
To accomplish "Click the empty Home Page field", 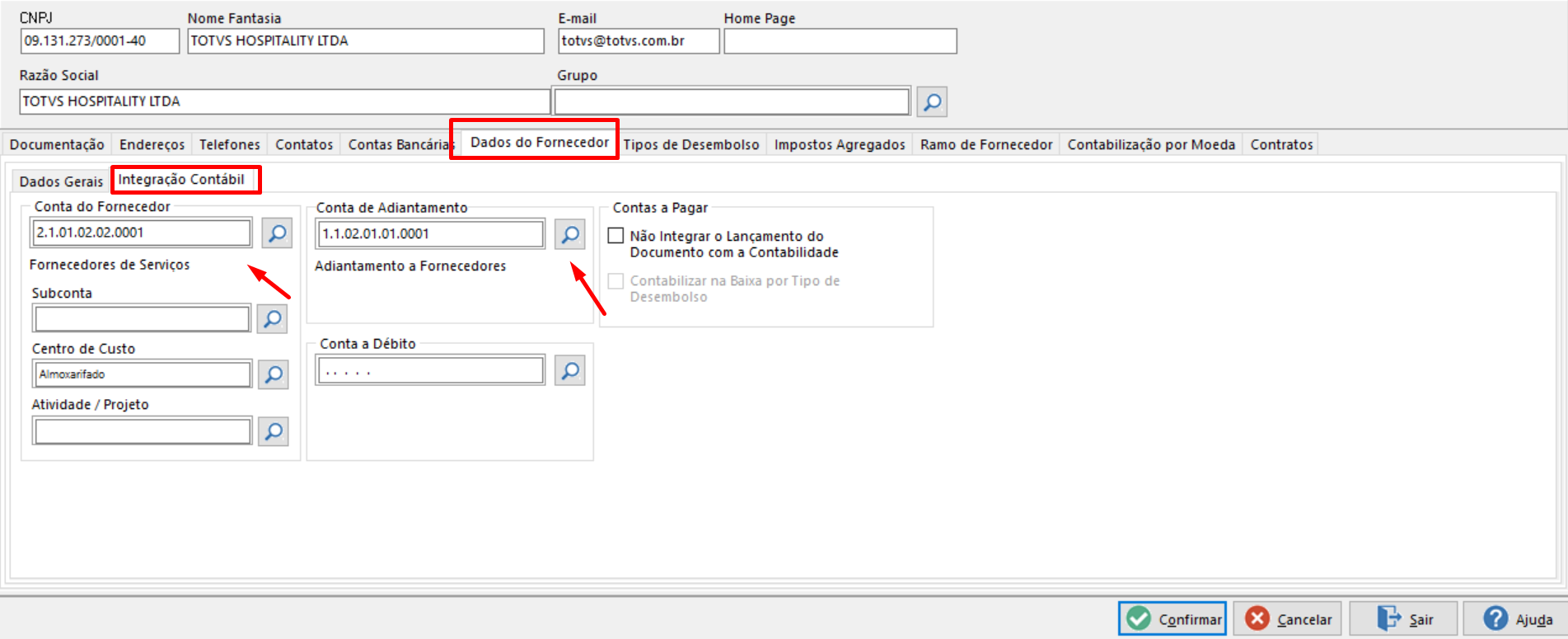I will point(840,41).
